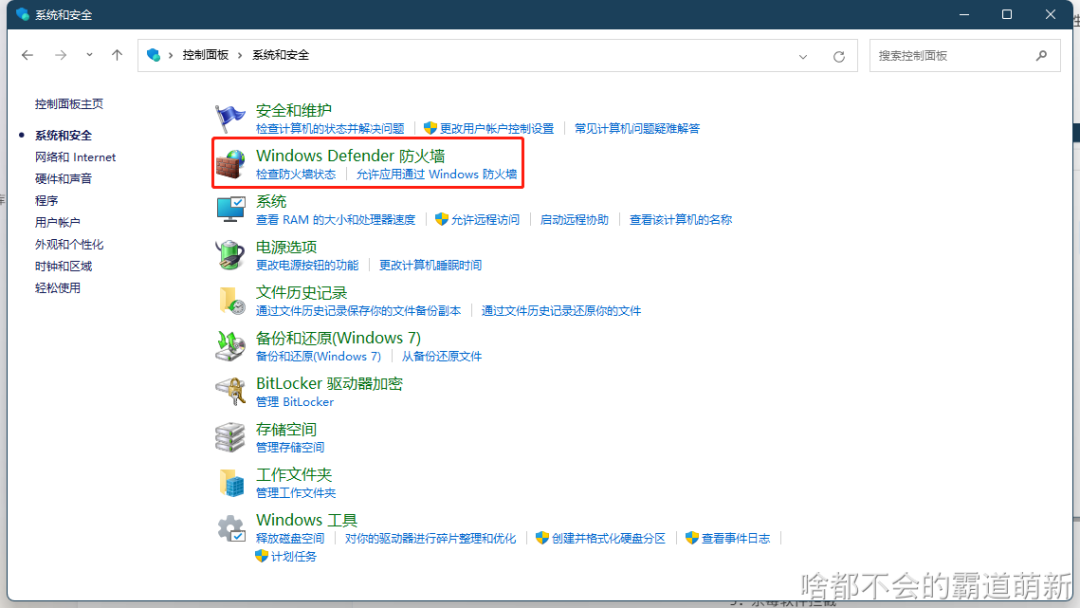This screenshot has width=1080, height=608.
Task: Click 允许远程访问 link
Action: point(485,220)
